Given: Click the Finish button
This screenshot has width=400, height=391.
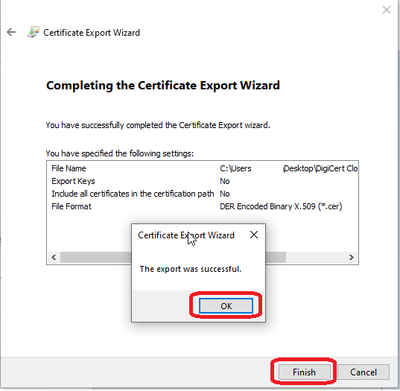Looking at the screenshot, I should tap(304, 372).
